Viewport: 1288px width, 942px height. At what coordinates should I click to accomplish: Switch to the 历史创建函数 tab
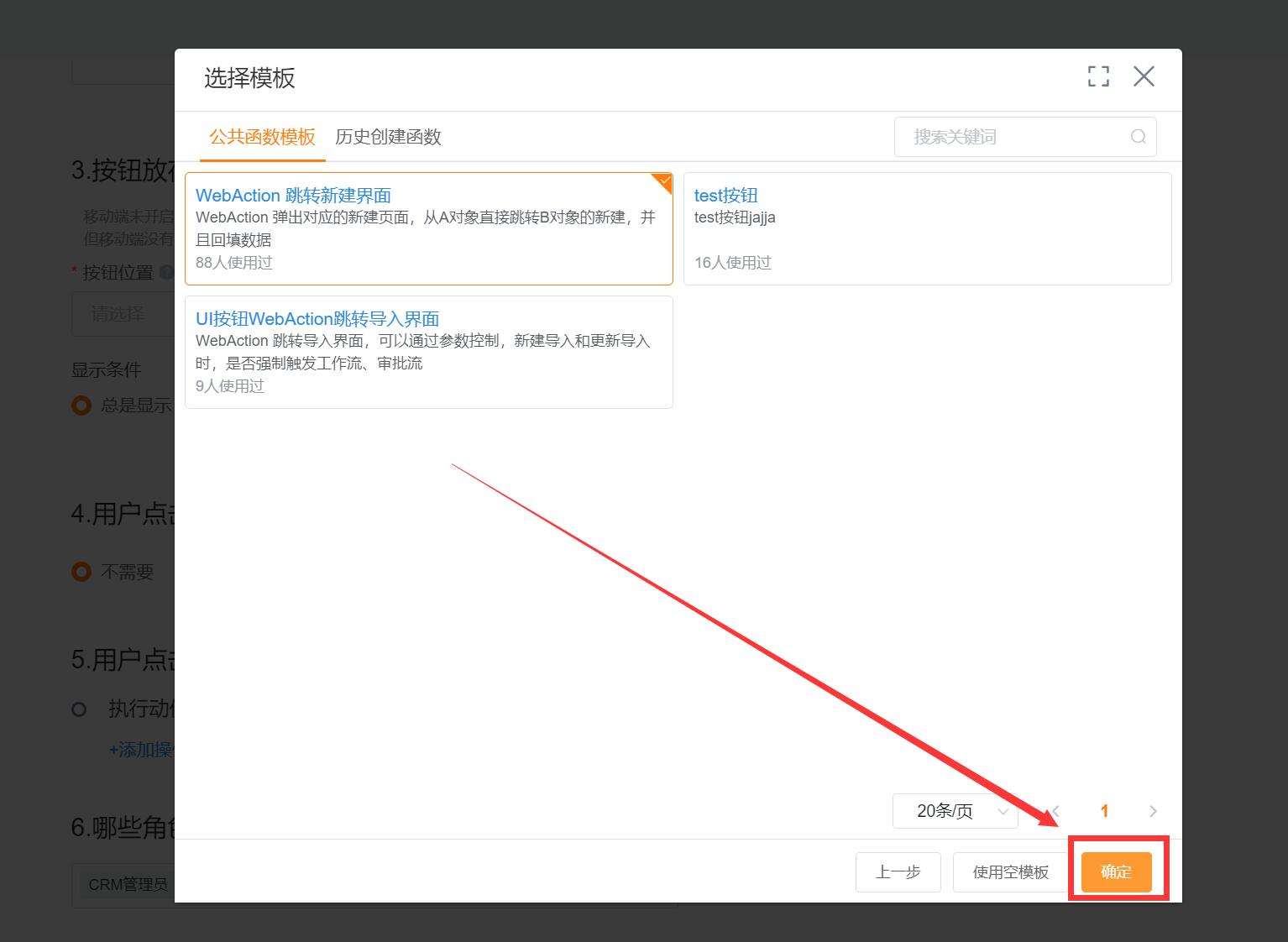tap(388, 137)
